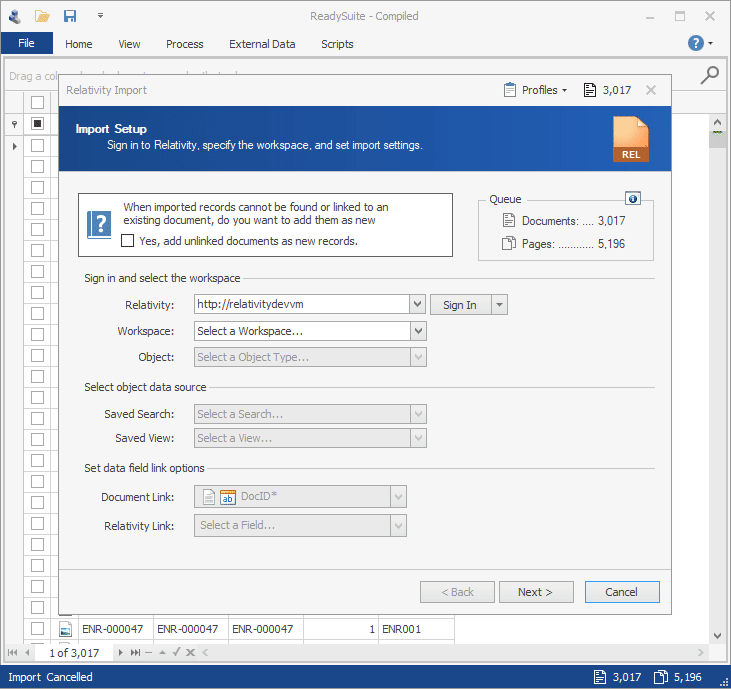
Task: Click the Pages icon in Queue panel
Action: tap(509, 243)
